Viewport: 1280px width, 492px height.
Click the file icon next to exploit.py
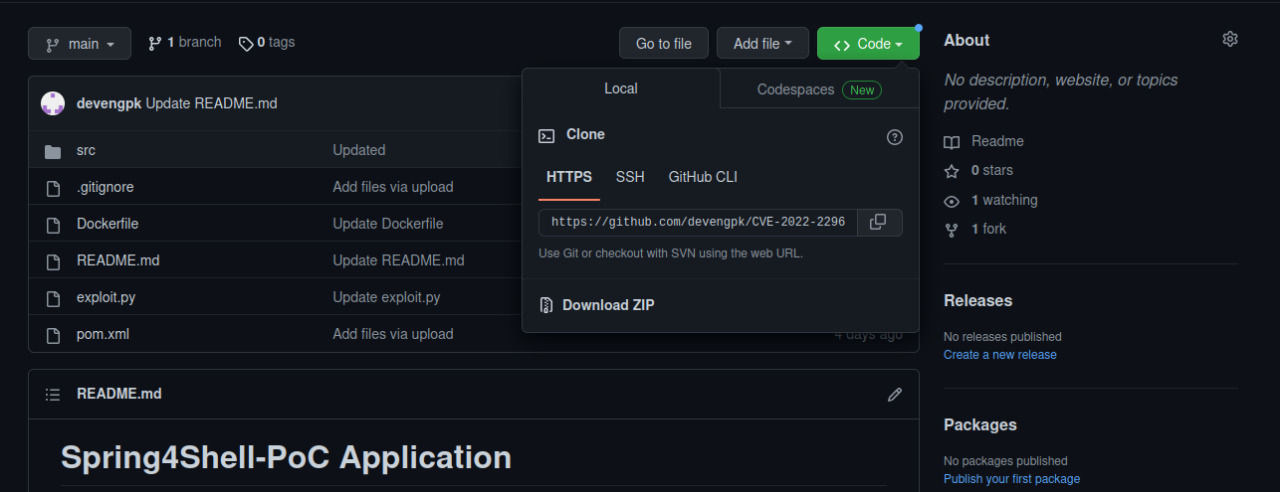click(x=53, y=298)
